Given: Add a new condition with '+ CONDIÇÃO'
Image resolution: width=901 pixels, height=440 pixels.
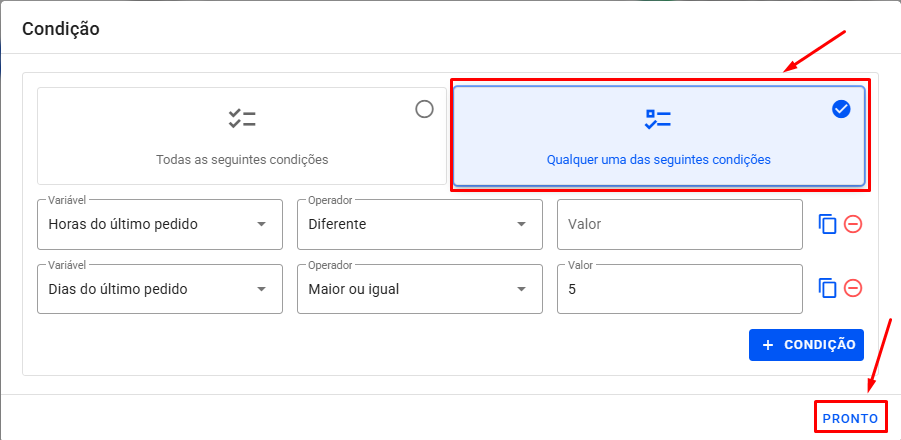Looking at the screenshot, I should pyautogui.click(x=806, y=345).
